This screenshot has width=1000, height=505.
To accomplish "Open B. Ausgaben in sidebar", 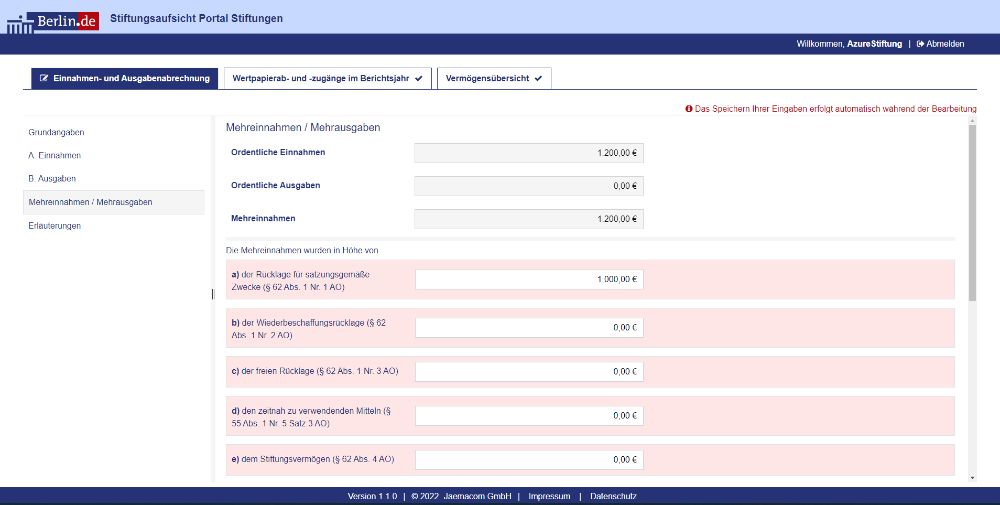I will pyautogui.click(x=52, y=178).
